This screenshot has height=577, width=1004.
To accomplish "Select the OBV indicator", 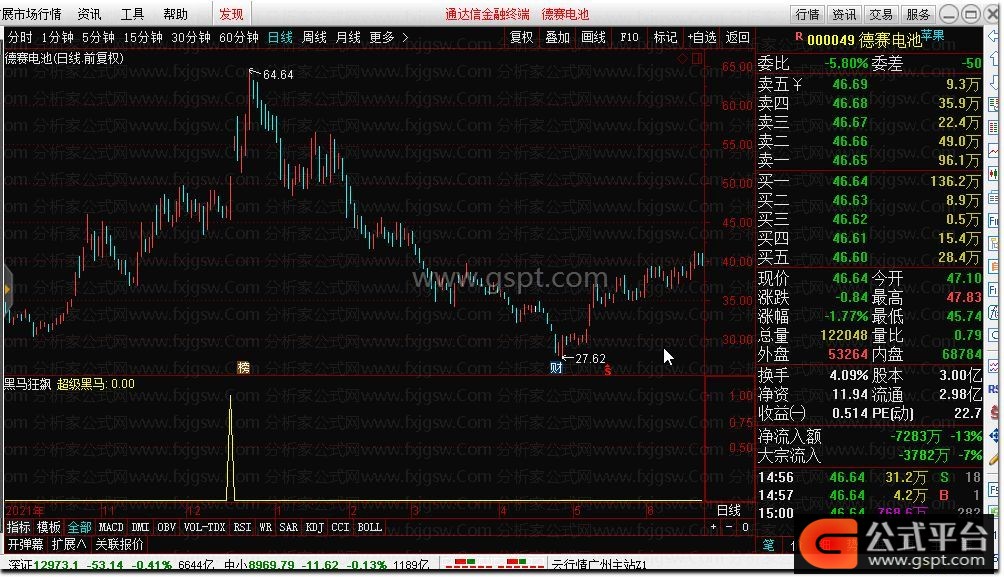I will point(166,527).
